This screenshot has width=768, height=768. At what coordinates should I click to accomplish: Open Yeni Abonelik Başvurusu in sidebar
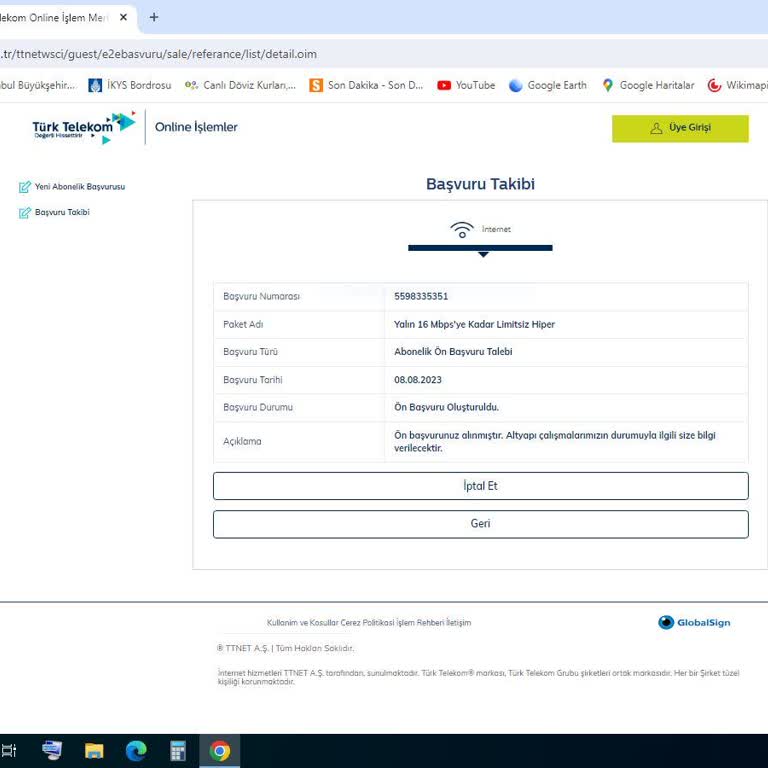point(80,187)
